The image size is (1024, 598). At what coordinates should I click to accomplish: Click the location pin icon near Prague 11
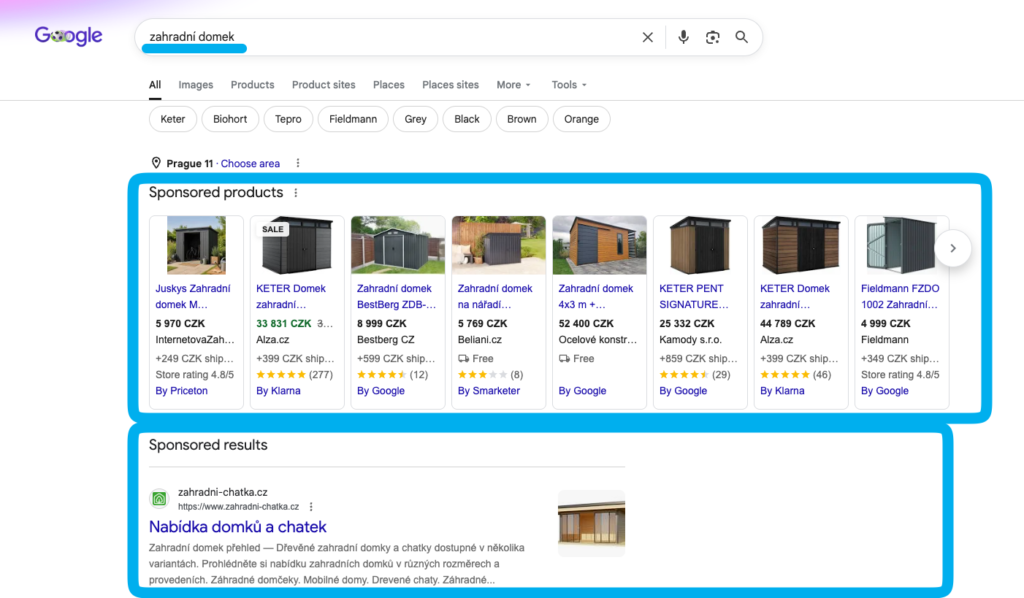point(156,163)
